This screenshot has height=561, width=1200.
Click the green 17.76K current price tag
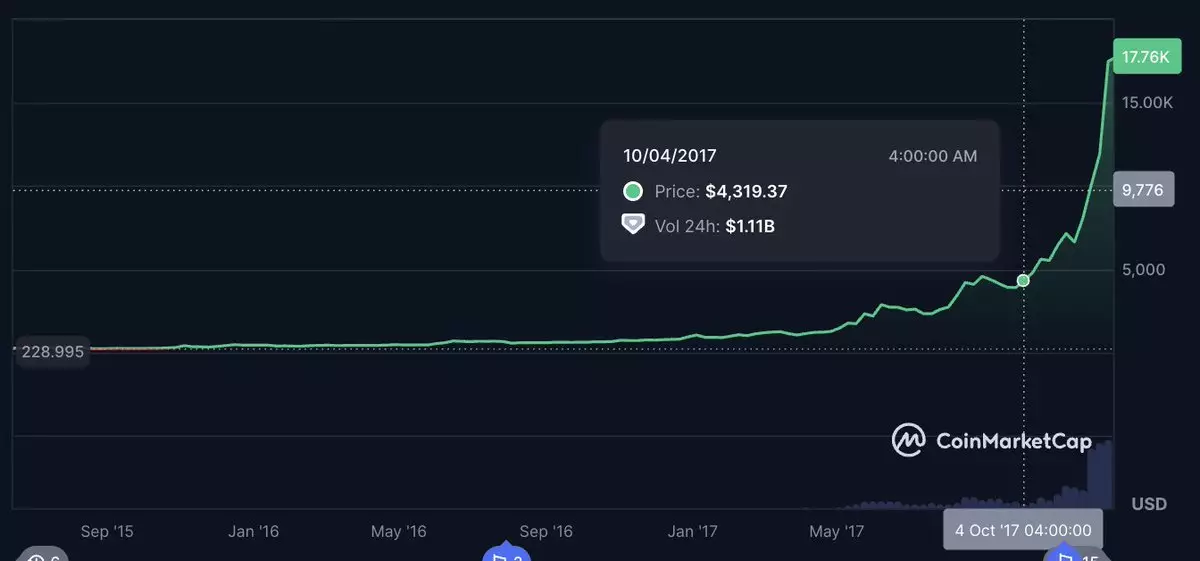(1145, 57)
